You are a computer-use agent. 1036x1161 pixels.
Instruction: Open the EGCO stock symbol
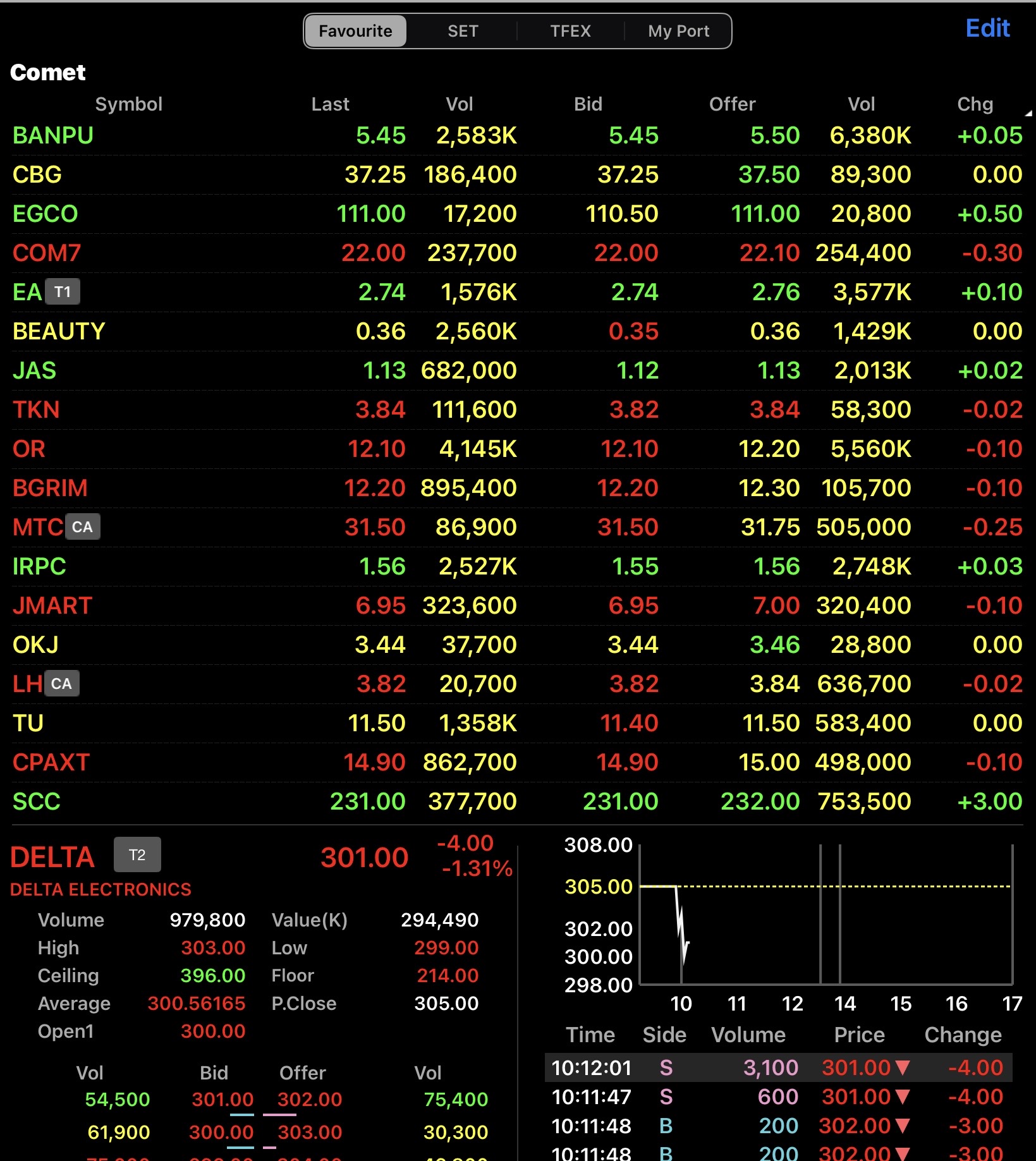coord(46,214)
